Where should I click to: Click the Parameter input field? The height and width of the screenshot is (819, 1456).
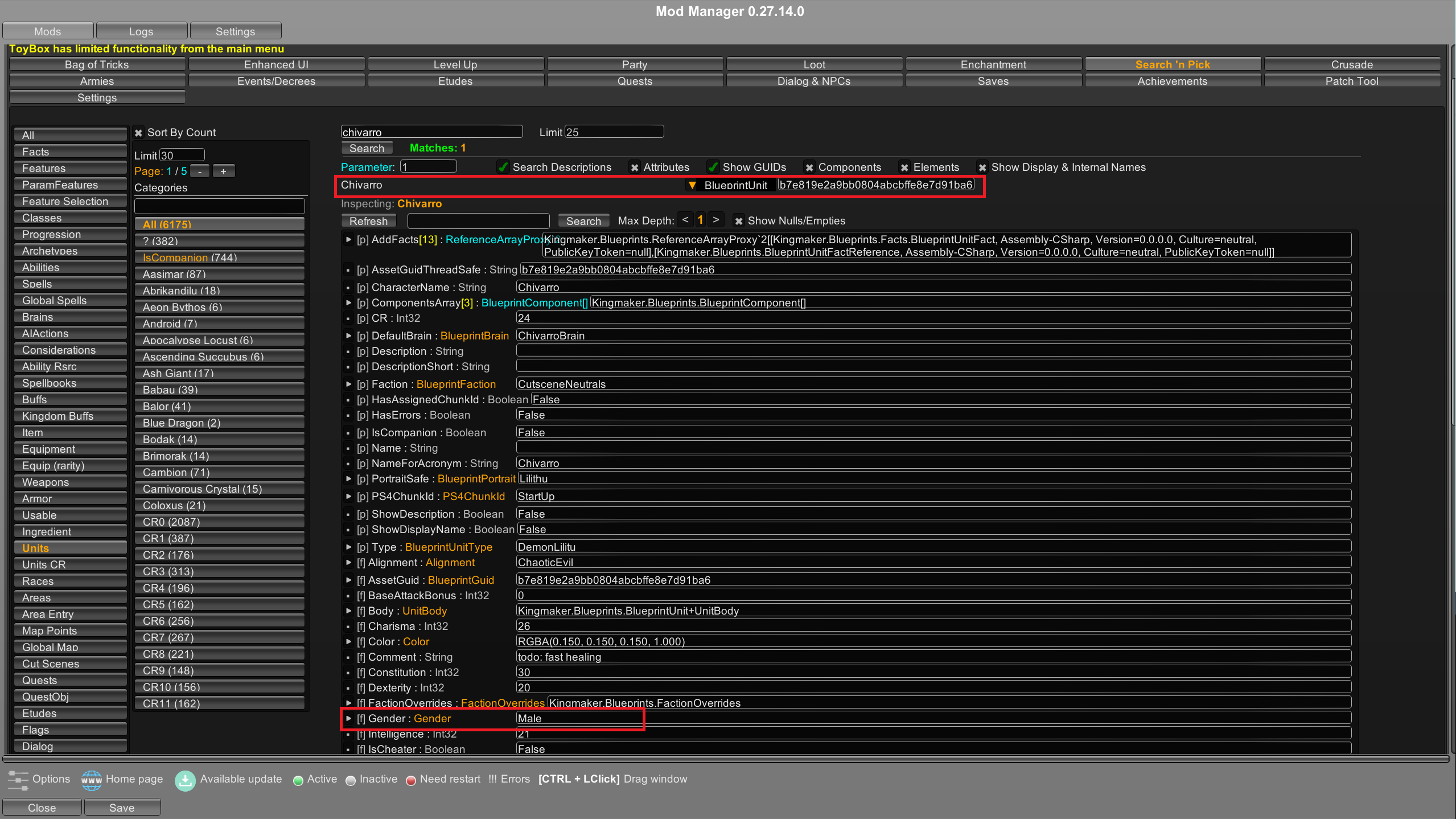(x=428, y=167)
